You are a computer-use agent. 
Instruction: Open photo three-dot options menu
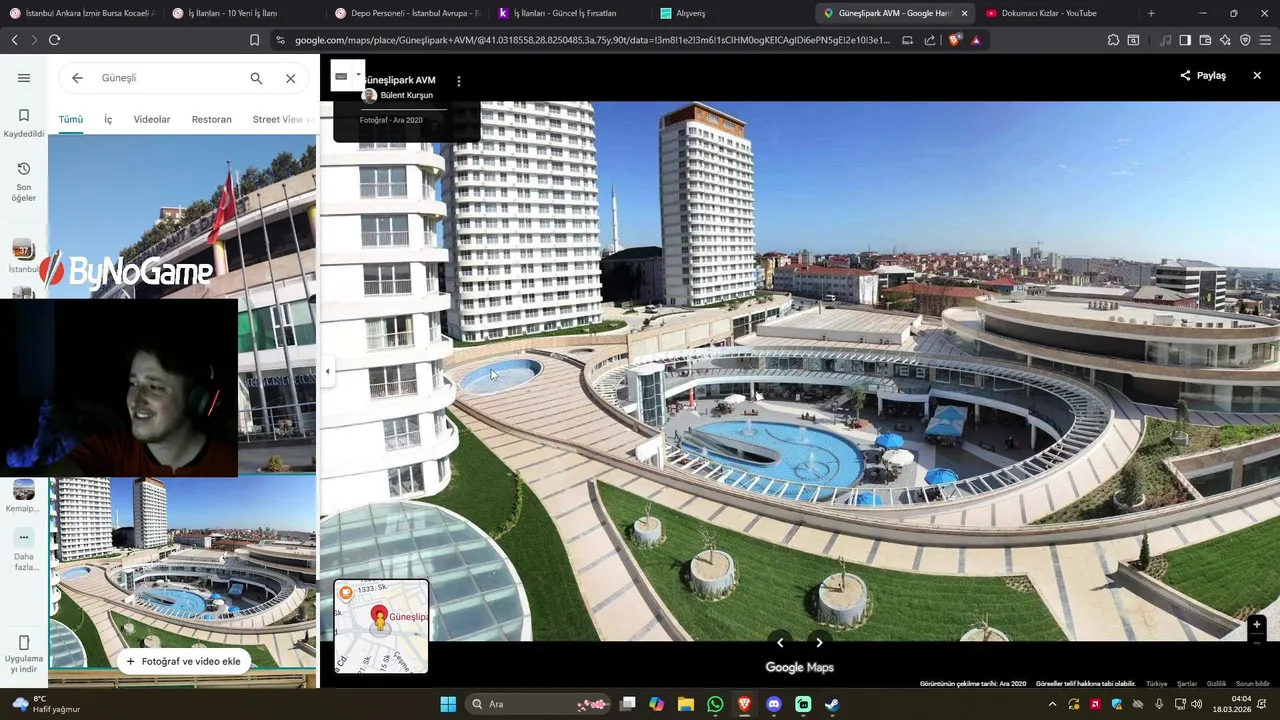point(459,81)
